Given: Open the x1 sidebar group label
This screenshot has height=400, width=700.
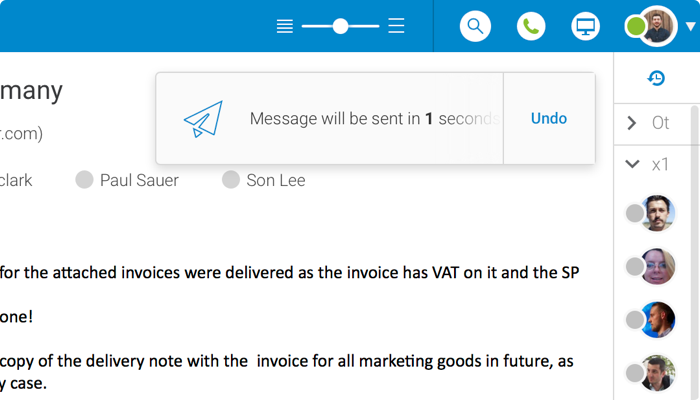Looking at the screenshot, I should (660, 165).
